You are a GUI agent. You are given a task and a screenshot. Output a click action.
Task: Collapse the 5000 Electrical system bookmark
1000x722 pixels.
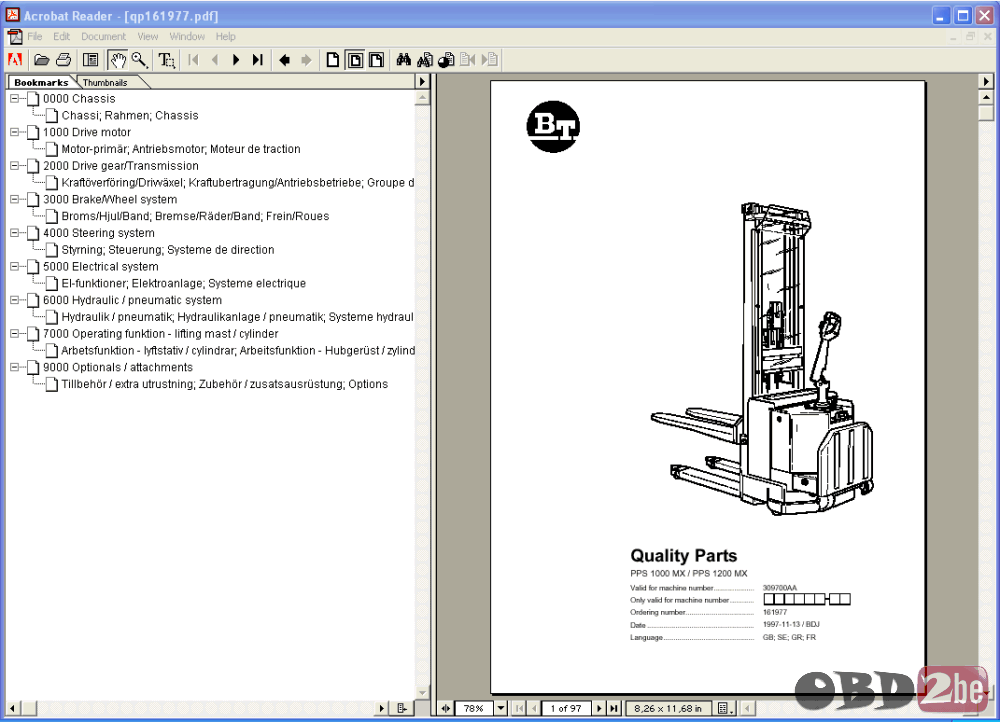pyautogui.click(x=15, y=267)
